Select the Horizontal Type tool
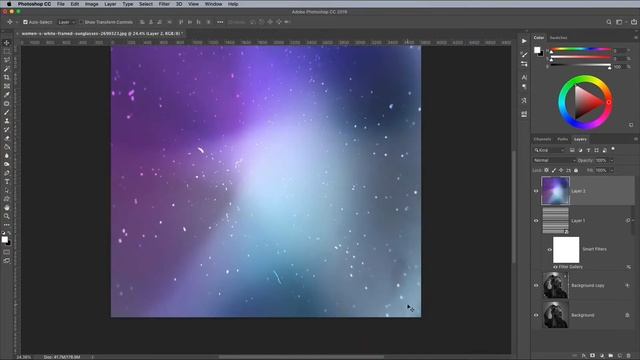This screenshot has width=640, height=360. click(7, 182)
